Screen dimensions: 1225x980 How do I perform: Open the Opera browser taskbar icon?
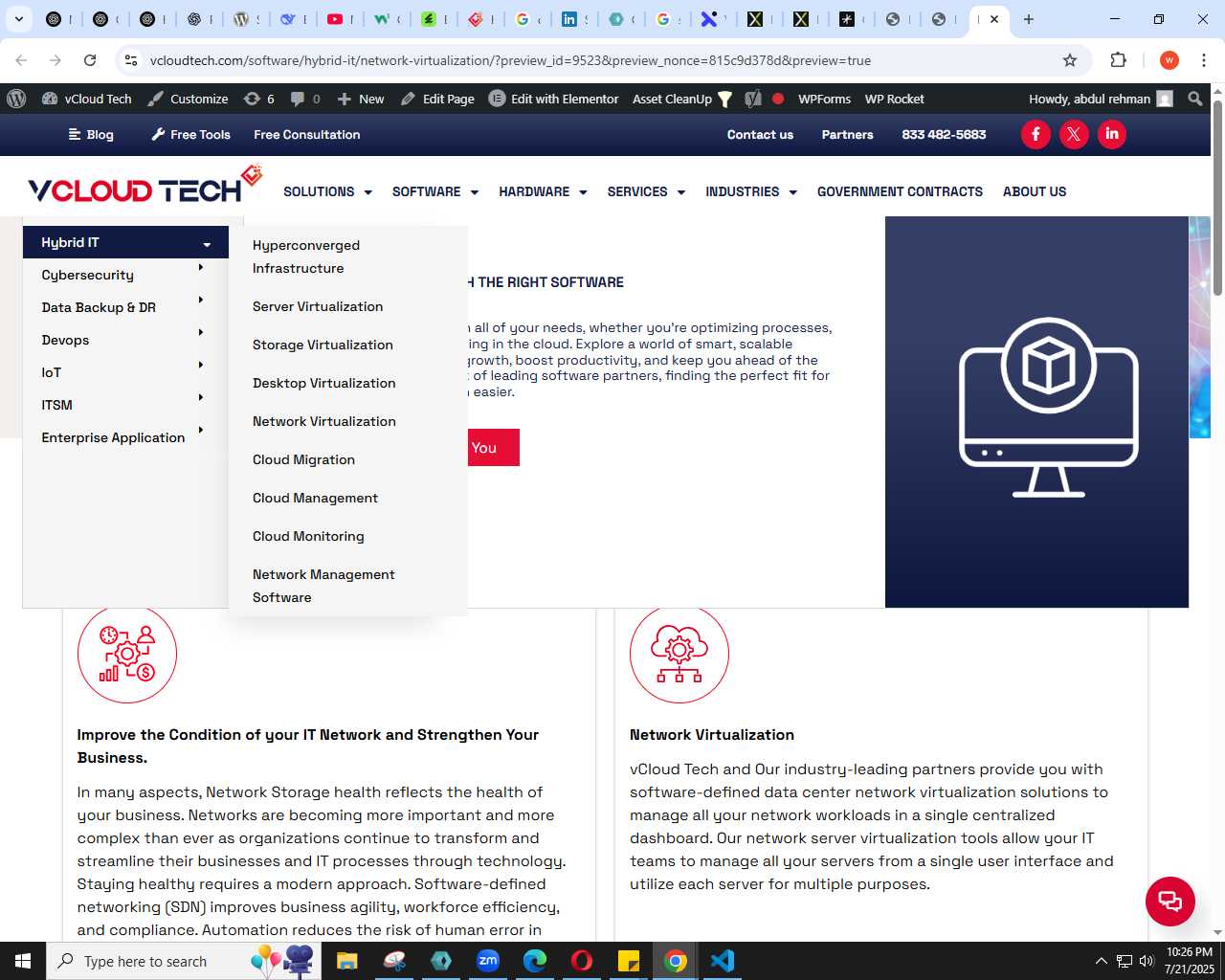click(x=582, y=961)
